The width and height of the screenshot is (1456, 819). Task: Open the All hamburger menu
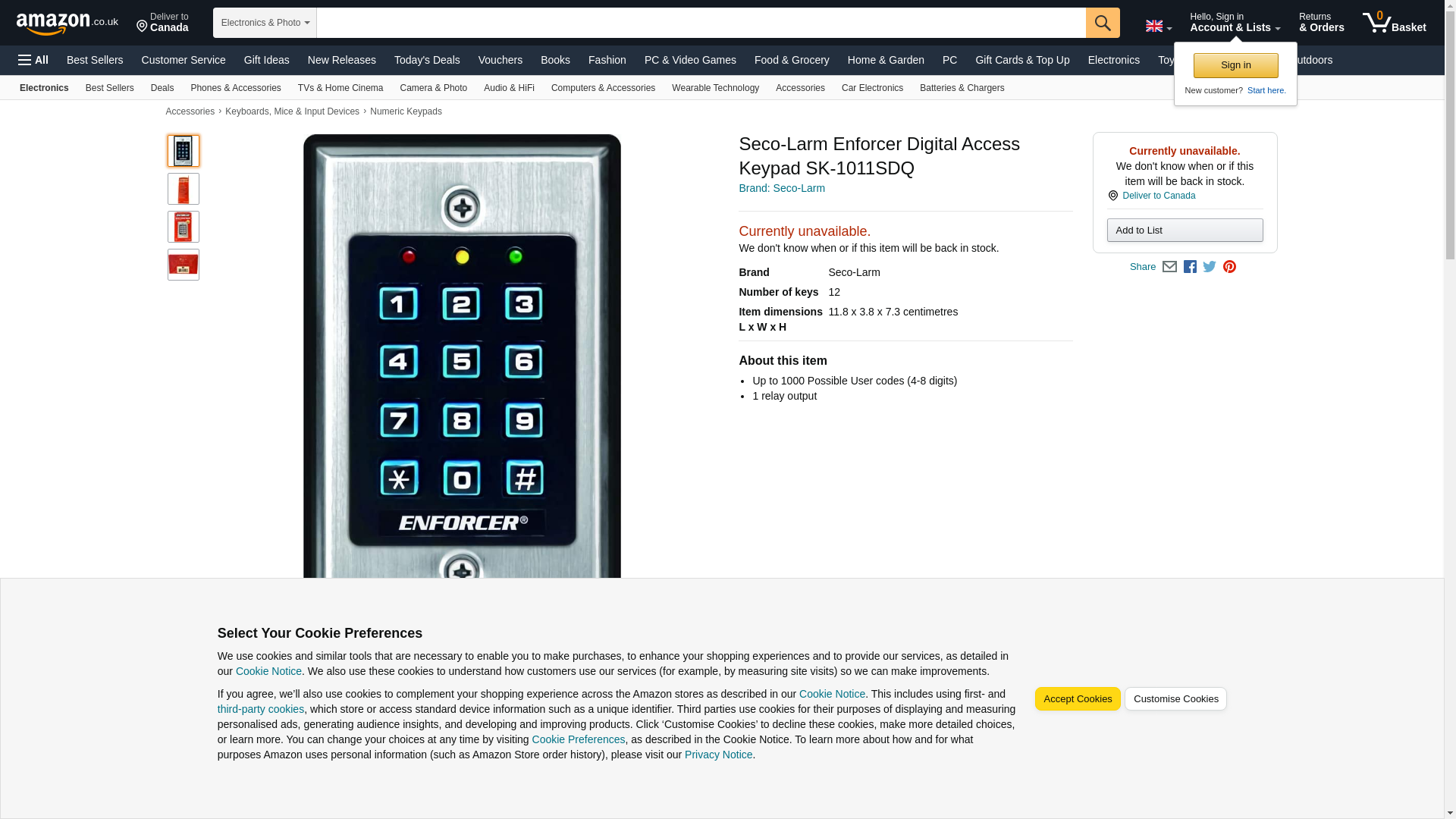33,60
